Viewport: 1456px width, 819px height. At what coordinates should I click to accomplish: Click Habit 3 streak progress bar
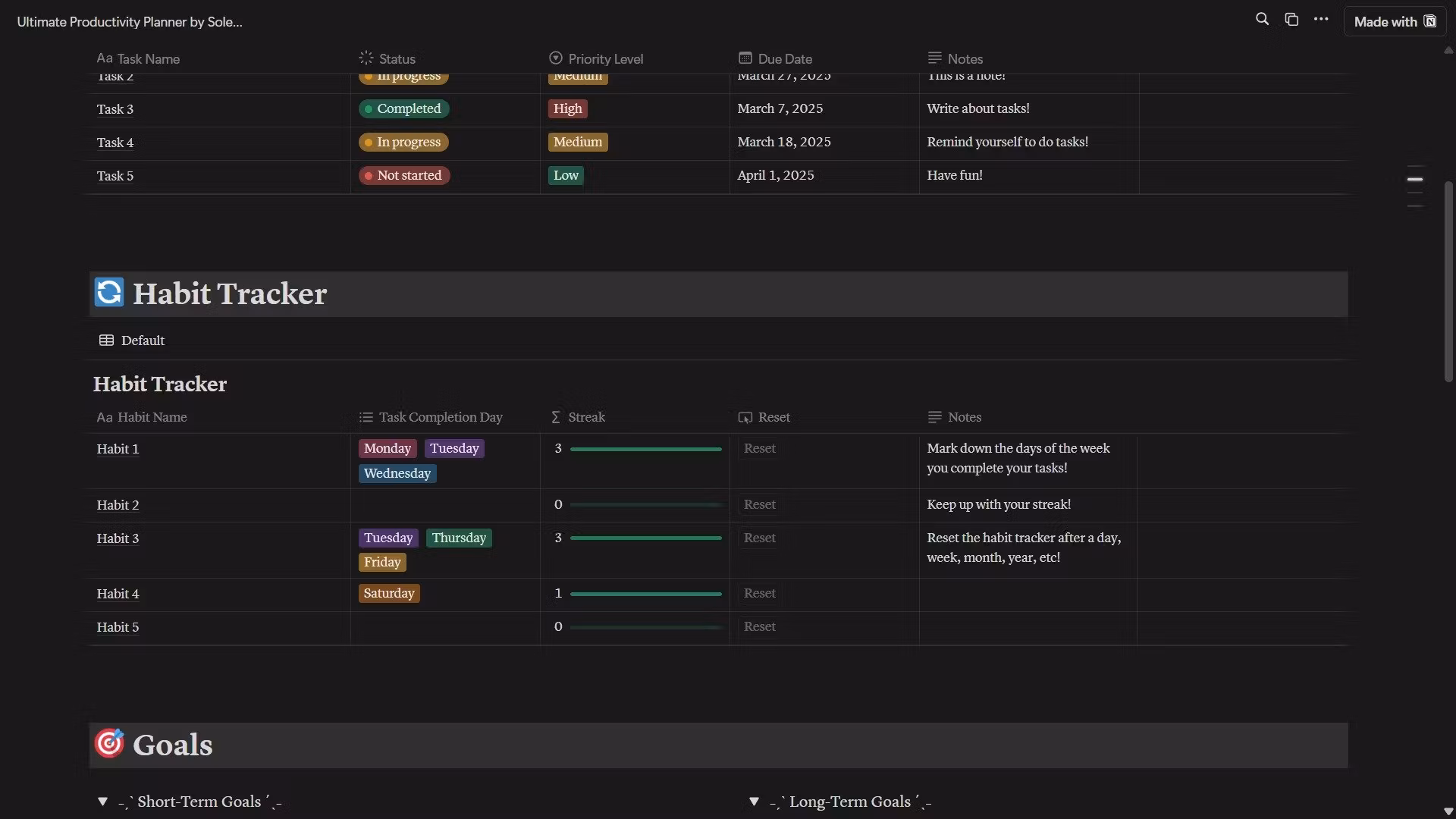pyautogui.click(x=645, y=538)
